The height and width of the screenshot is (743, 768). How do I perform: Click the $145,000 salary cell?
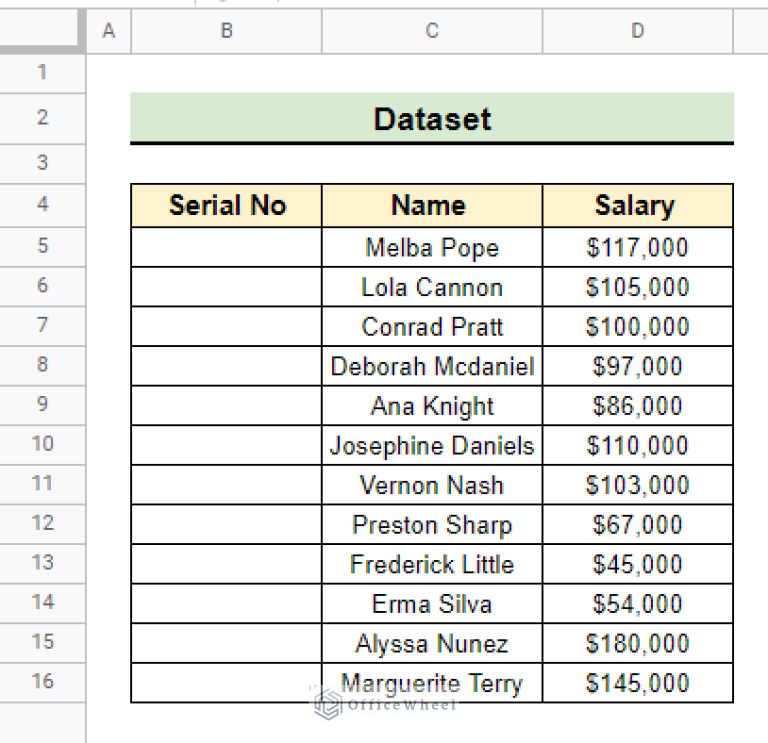pos(637,683)
